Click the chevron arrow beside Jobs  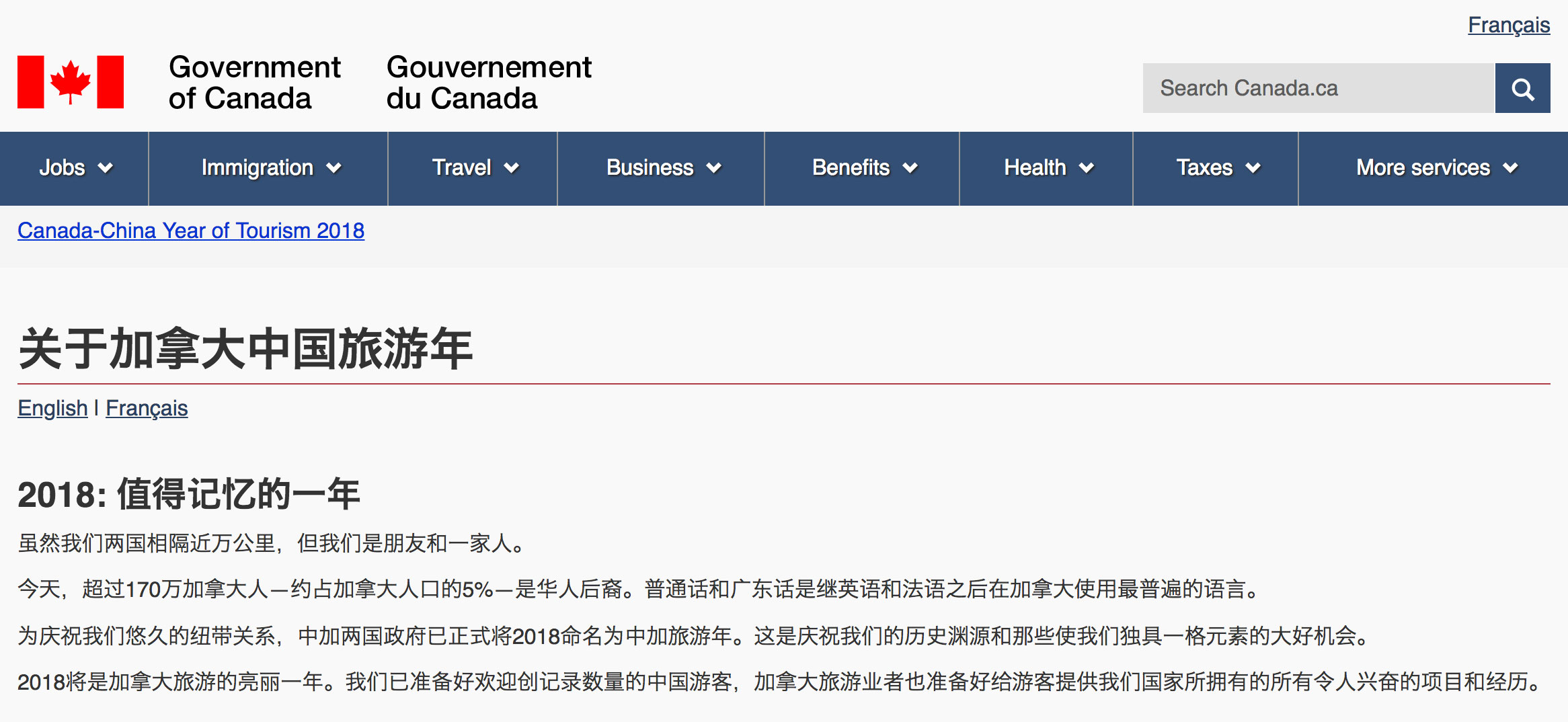(x=106, y=168)
